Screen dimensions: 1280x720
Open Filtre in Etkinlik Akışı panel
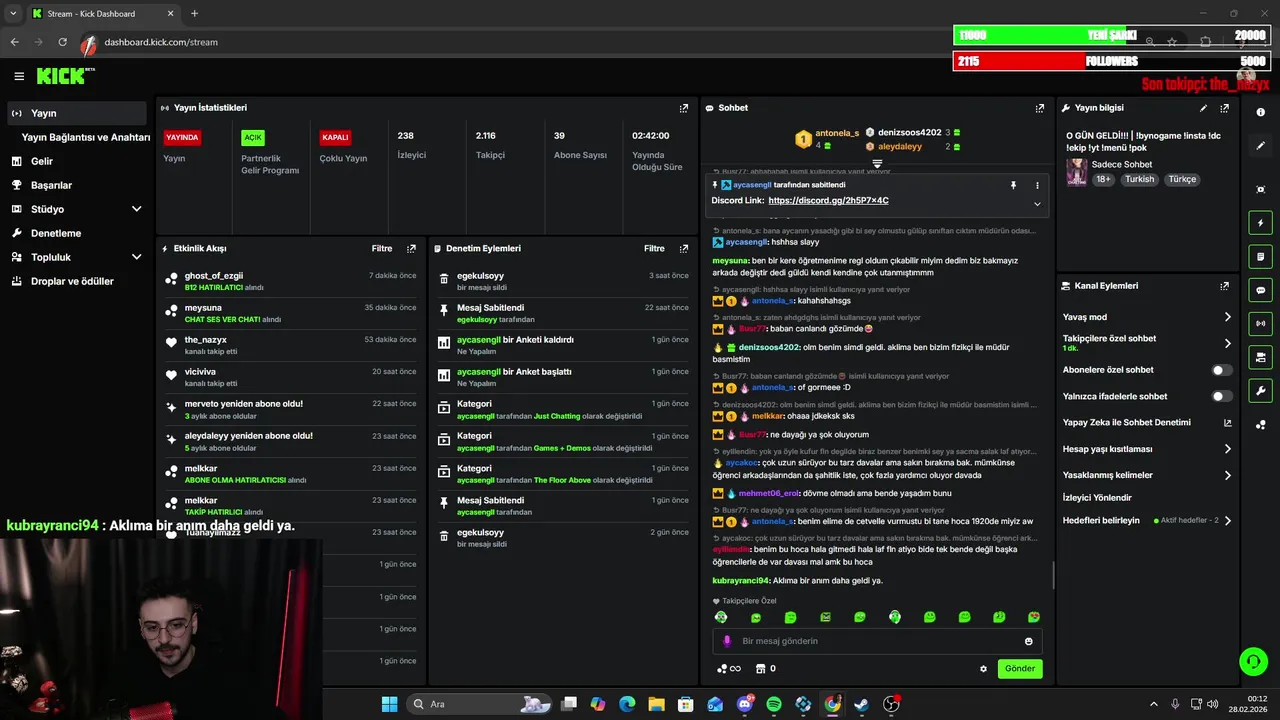click(x=382, y=248)
